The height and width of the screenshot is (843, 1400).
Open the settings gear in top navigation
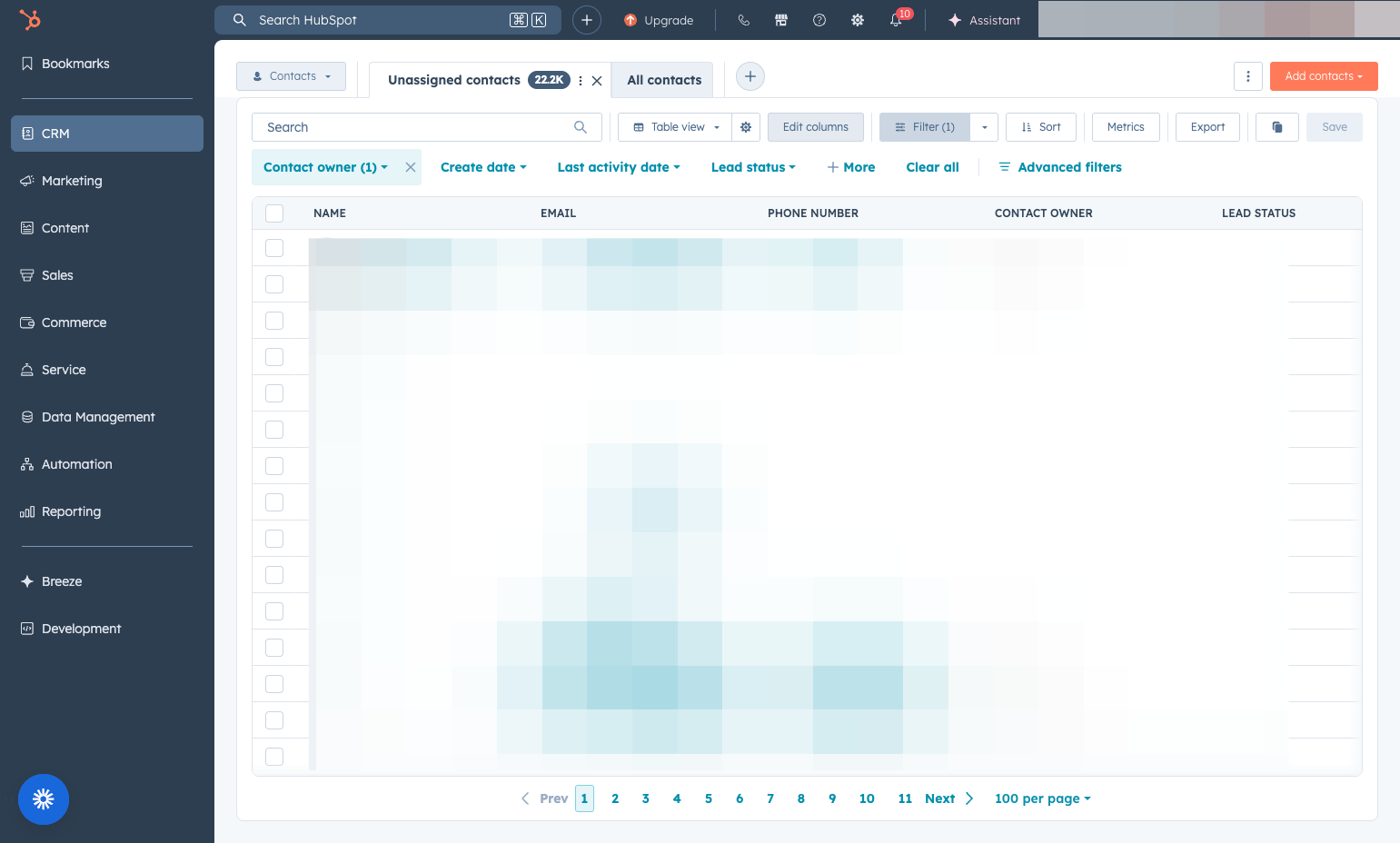click(x=858, y=20)
